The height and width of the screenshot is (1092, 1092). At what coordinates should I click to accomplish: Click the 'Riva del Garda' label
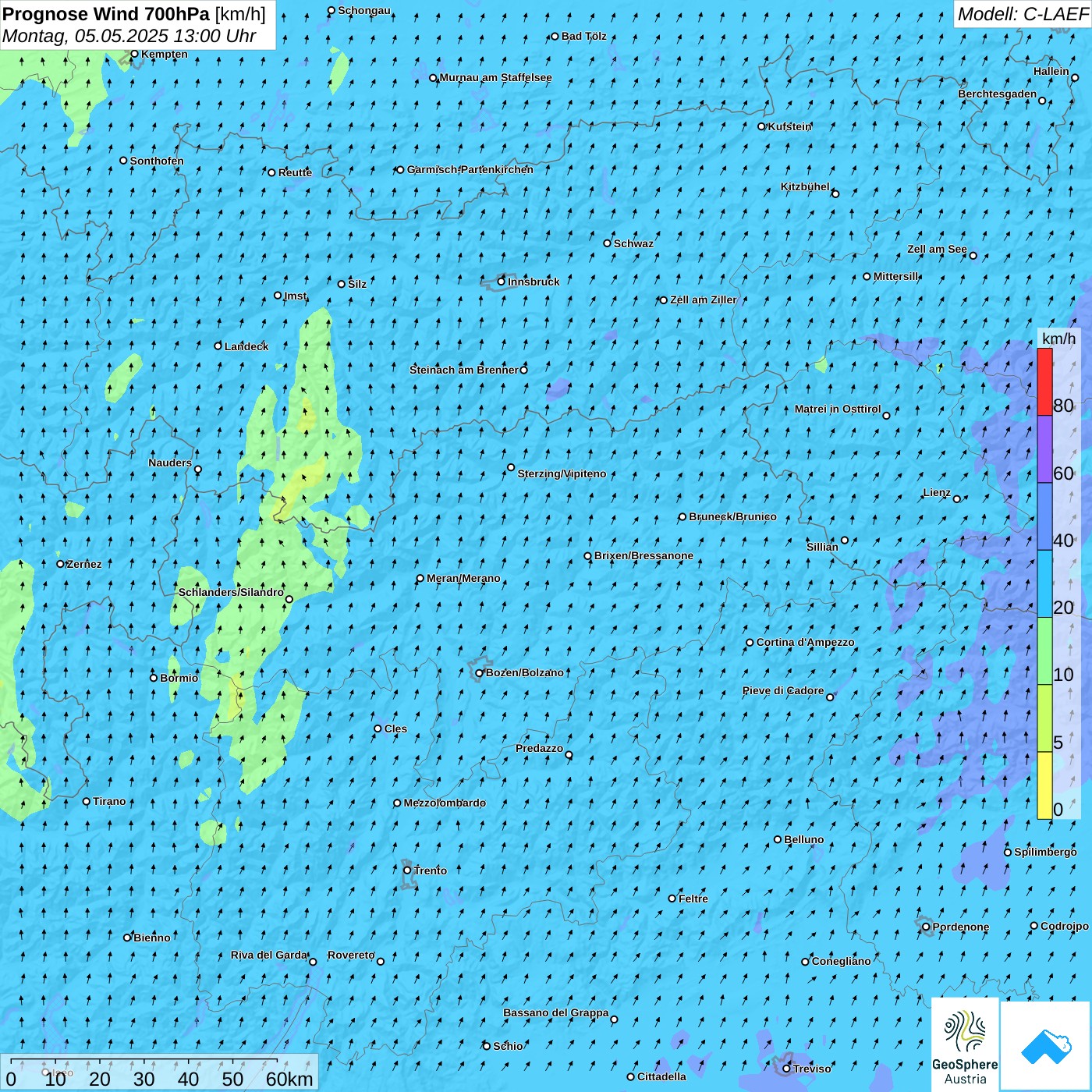point(269,955)
